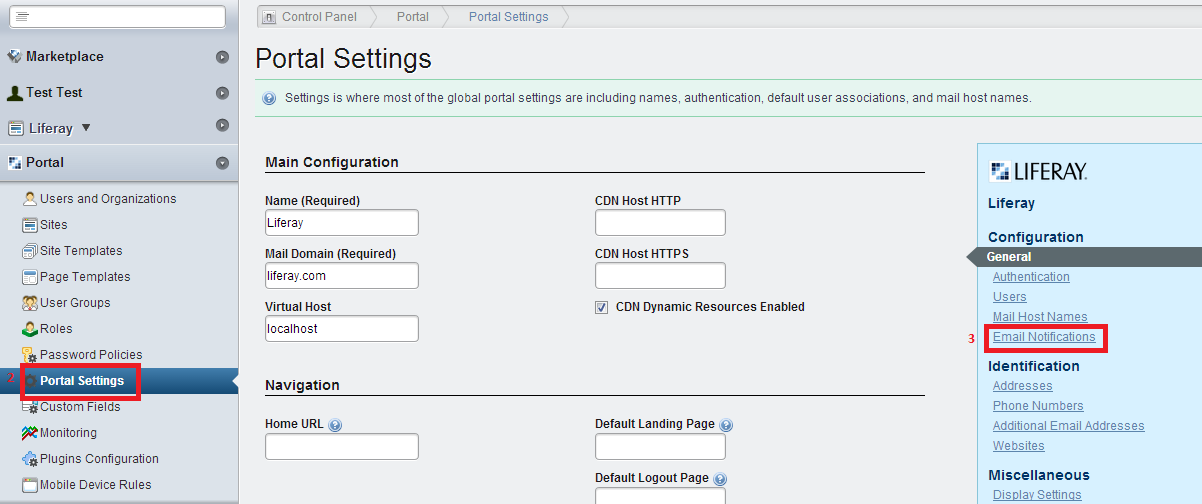
Task: Click the Liferay logo in right panel
Action: (x=1037, y=171)
